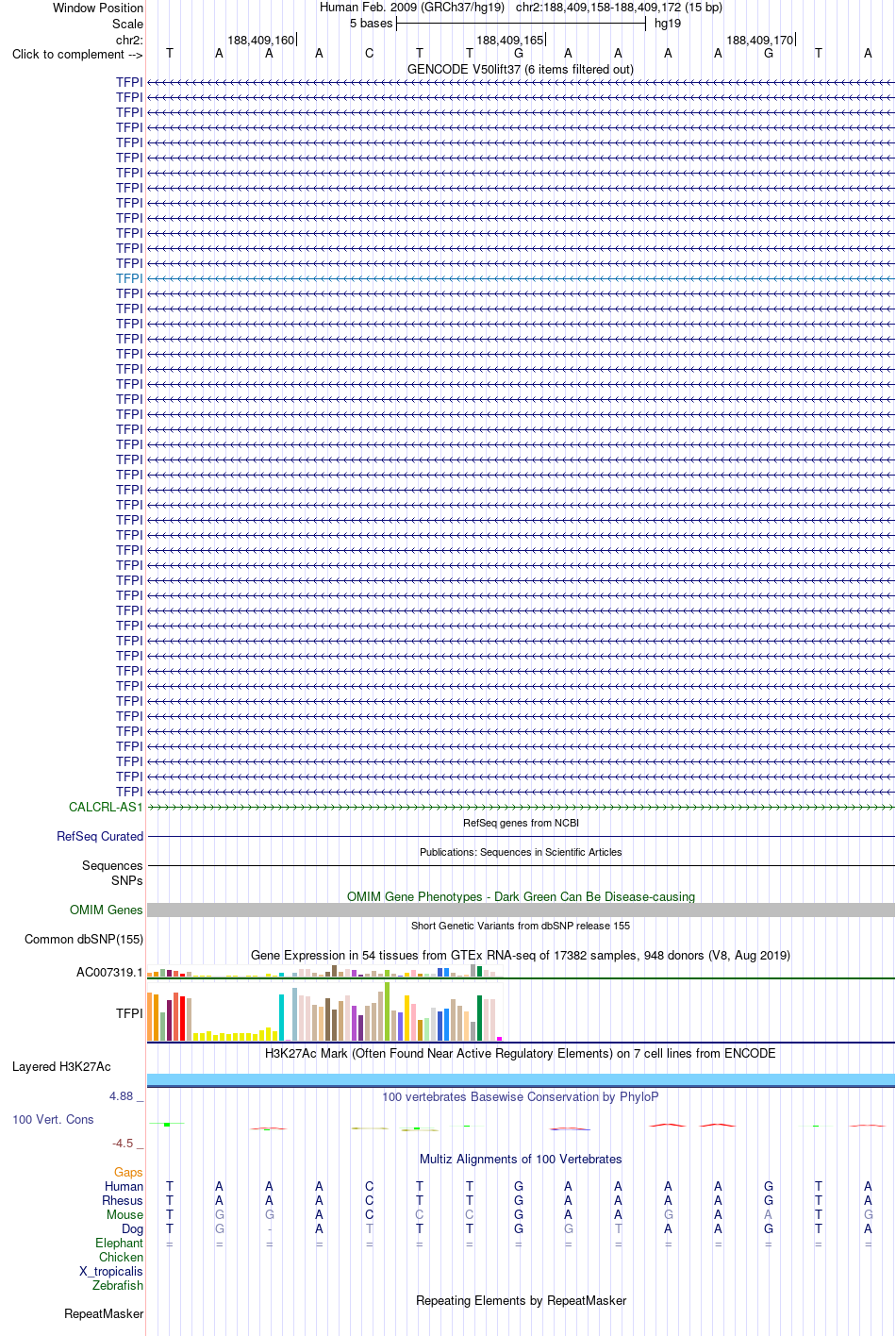The height and width of the screenshot is (1336, 896).
Task: Click the 'Rhesus' alignment row label
Action: point(123,1200)
